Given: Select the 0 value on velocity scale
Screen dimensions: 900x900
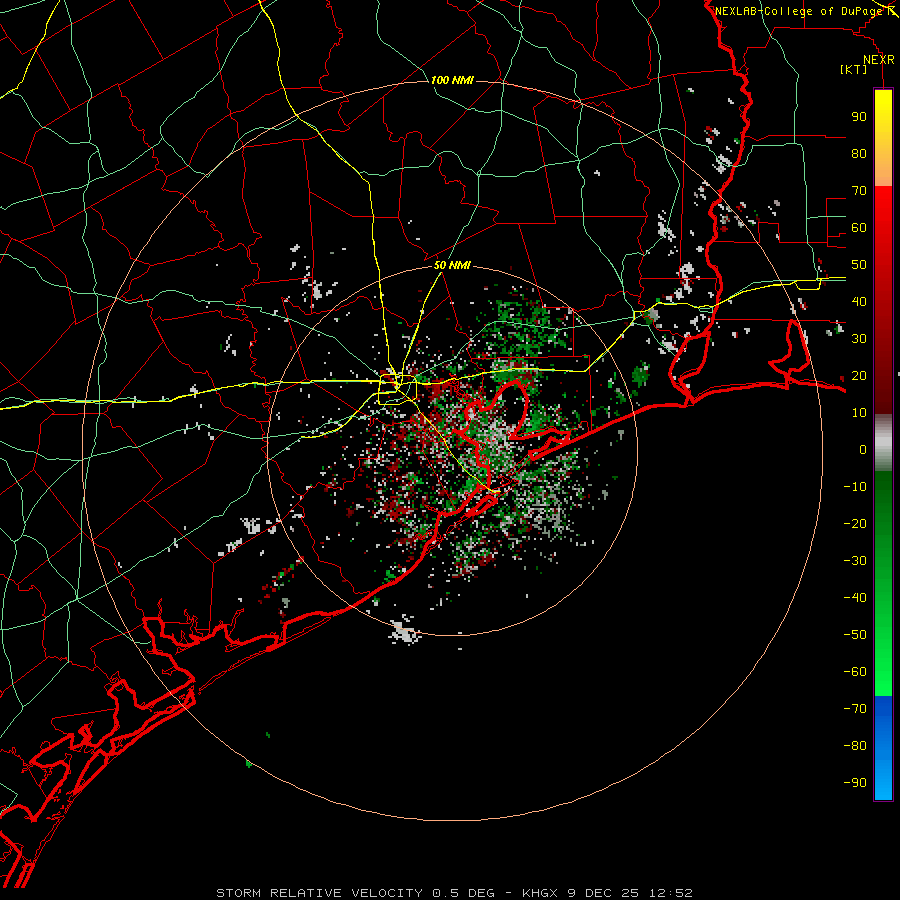Looking at the screenshot, I should point(863,449).
